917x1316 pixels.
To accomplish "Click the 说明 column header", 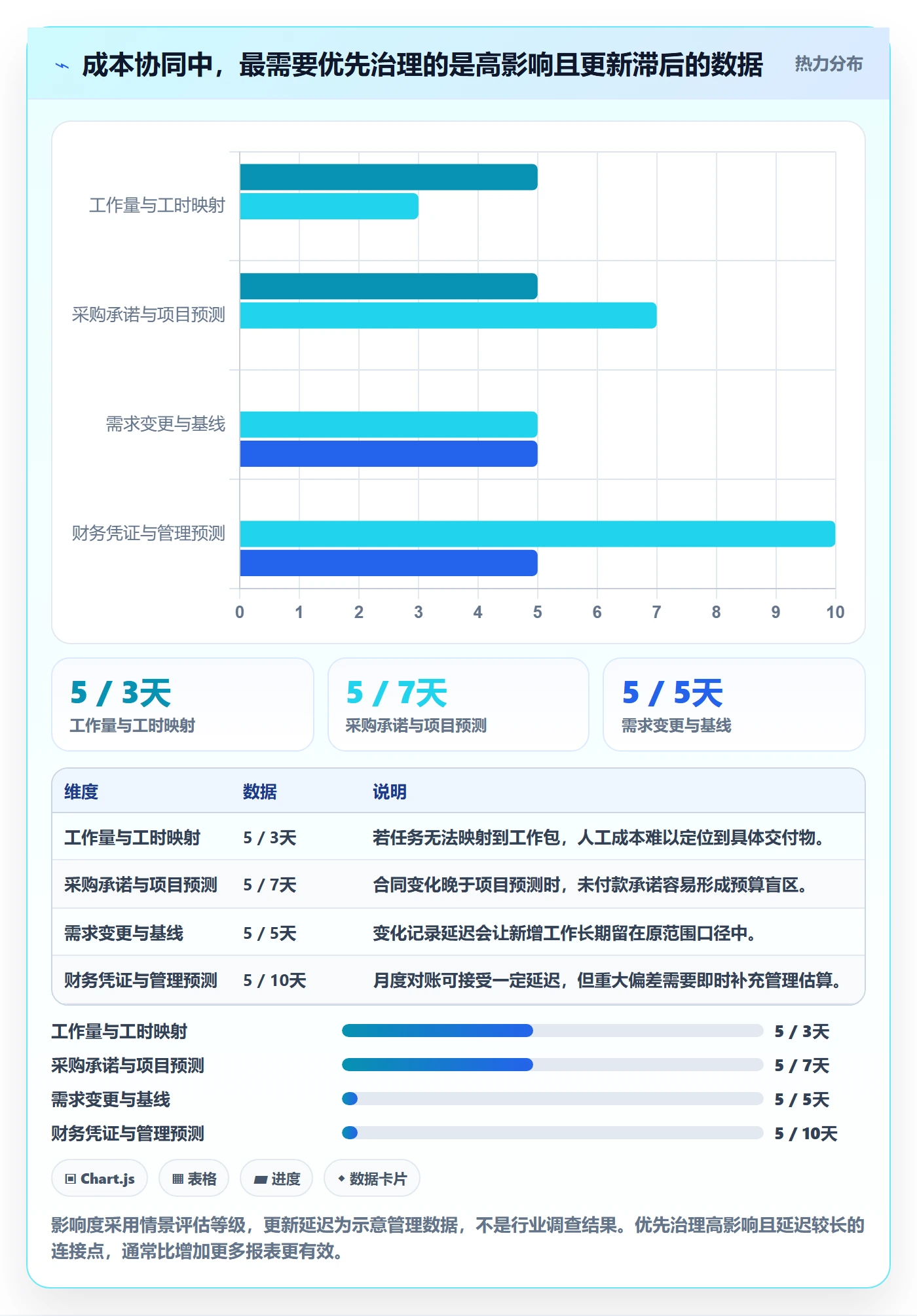I will click(390, 792).
